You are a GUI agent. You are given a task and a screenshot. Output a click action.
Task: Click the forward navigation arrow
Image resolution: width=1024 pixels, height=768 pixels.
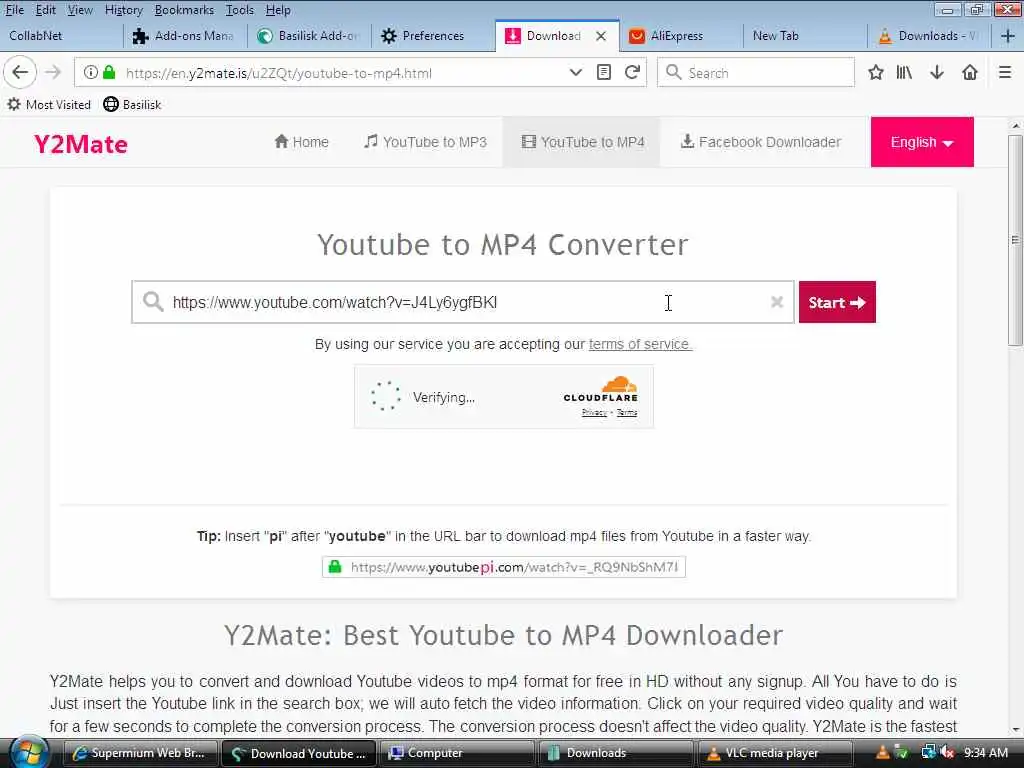[53, 72]
